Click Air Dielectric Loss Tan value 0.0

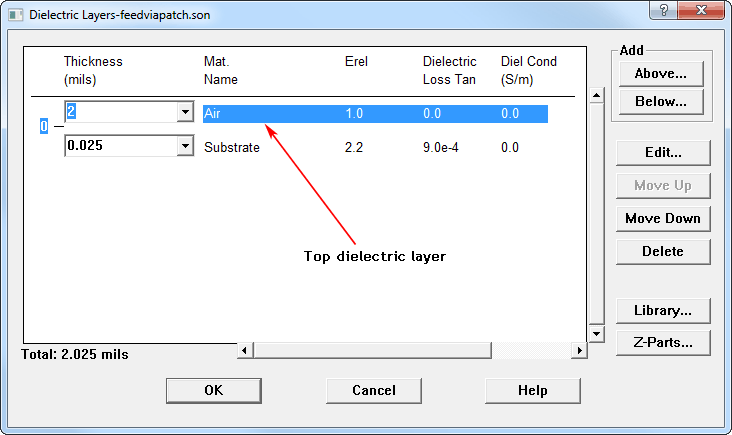tap(432, 113)
